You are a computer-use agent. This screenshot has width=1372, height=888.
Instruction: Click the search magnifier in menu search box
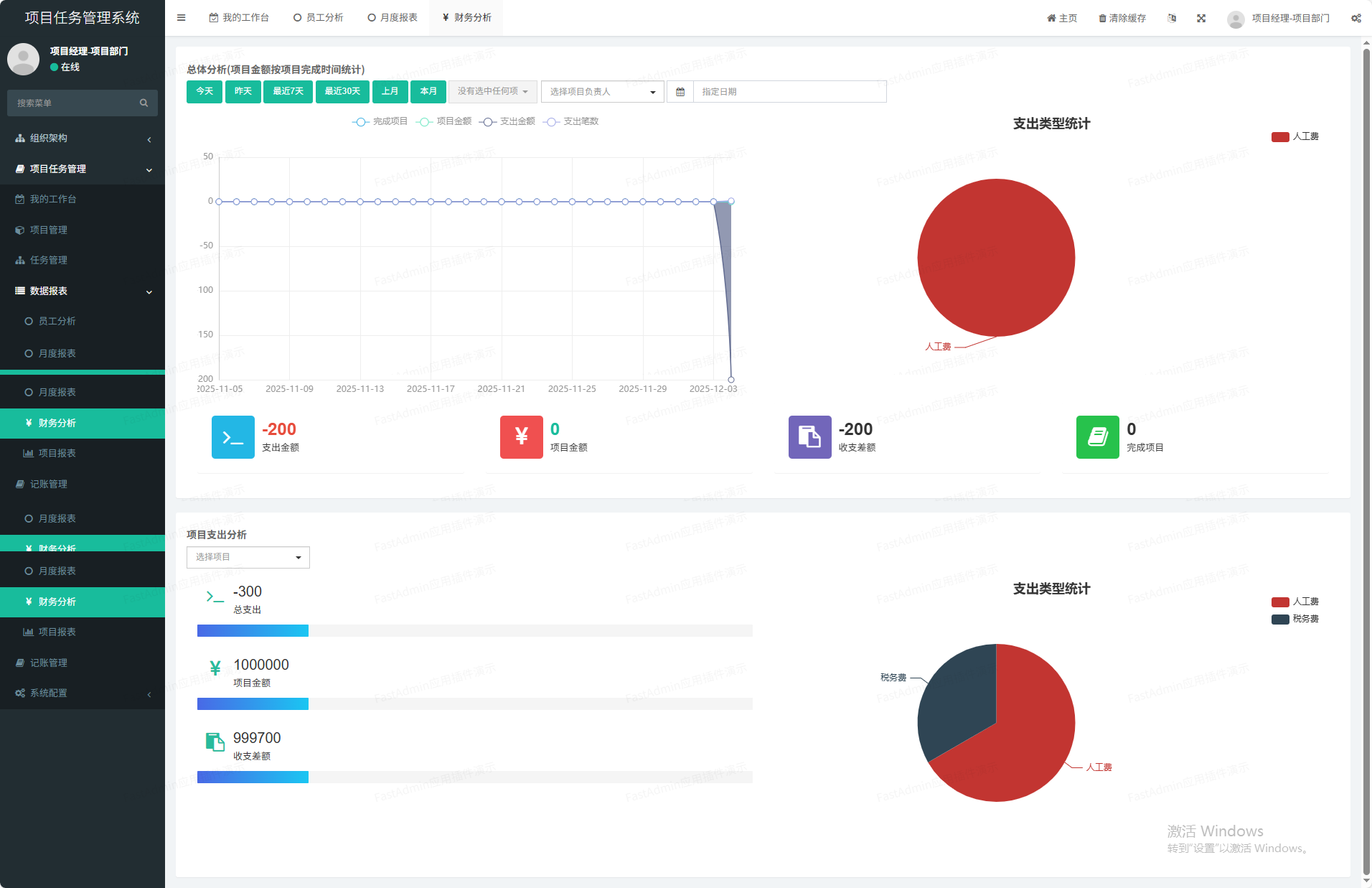click(144, 103)
